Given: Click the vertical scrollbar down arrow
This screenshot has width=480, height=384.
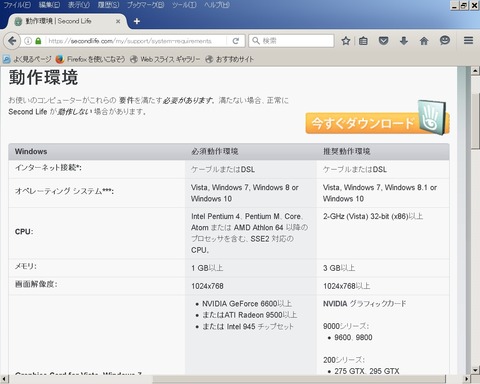Looking at the screenshot, I should tap(475, 370).
